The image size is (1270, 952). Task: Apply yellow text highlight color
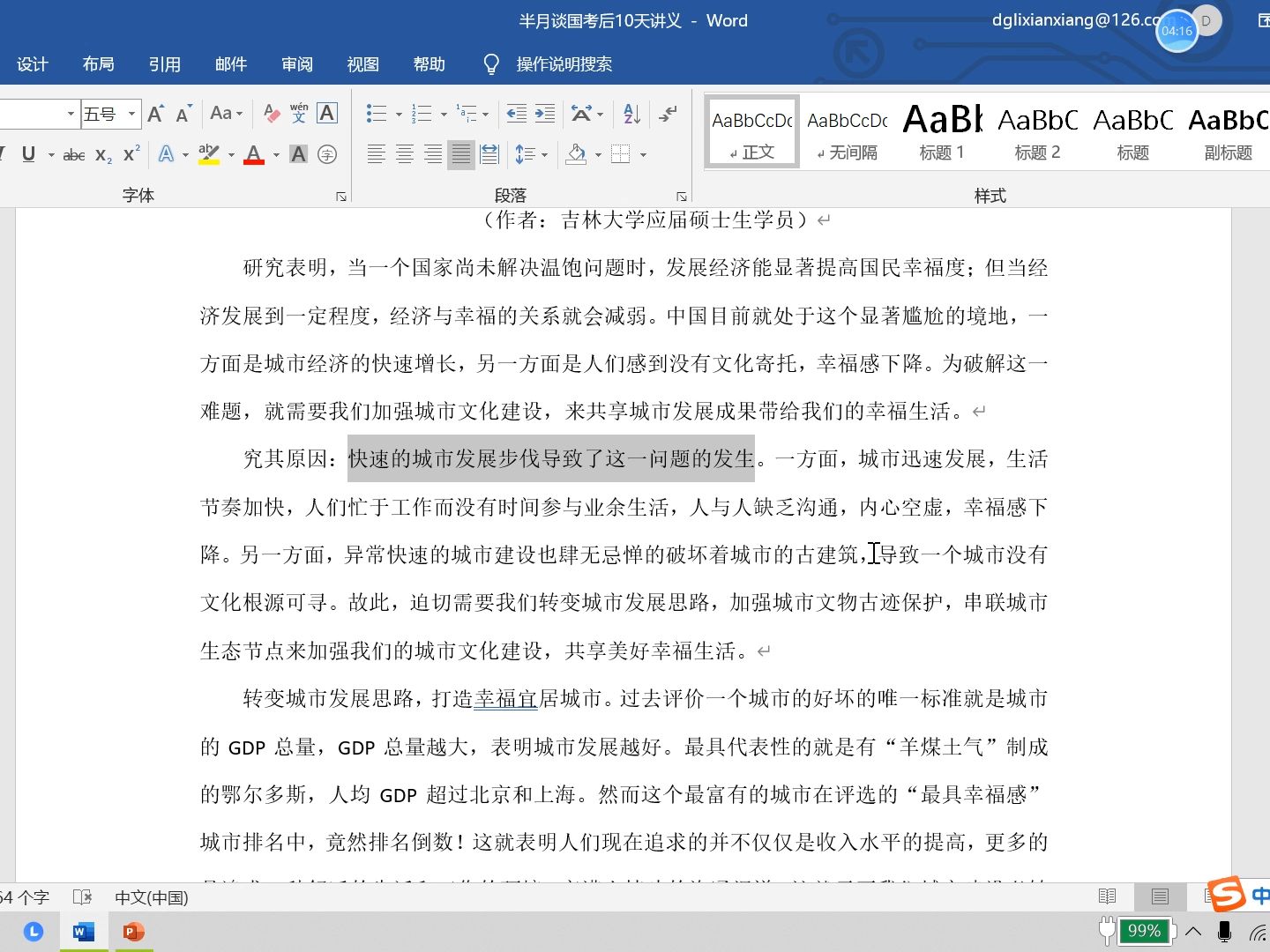pos(209,155)
